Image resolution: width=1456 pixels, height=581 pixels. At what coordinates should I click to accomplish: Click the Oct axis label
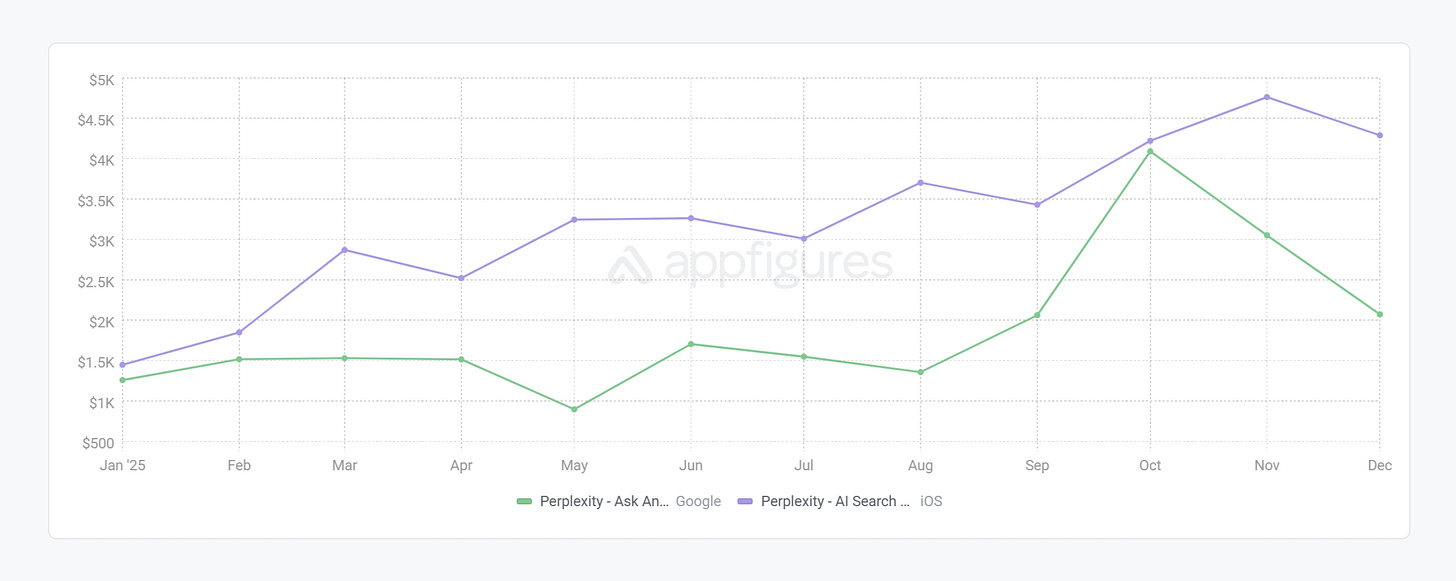point(1150,466)
